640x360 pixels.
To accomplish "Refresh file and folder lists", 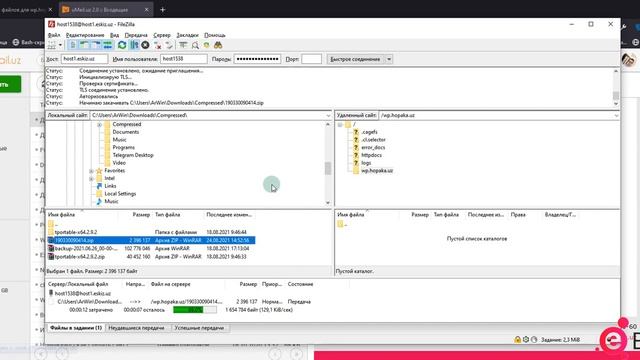I will pos(122,45).
